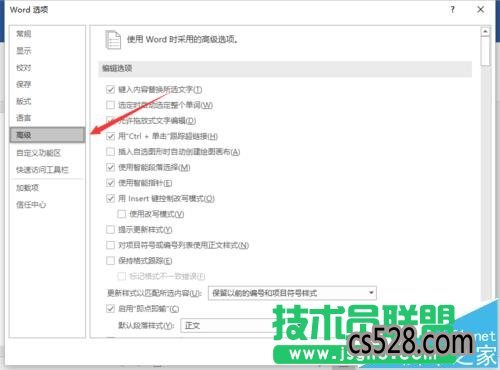The image size is (500, 370).
Task: Enable 使用改写模式 checkbox
Action: click(x=122, y=214)
